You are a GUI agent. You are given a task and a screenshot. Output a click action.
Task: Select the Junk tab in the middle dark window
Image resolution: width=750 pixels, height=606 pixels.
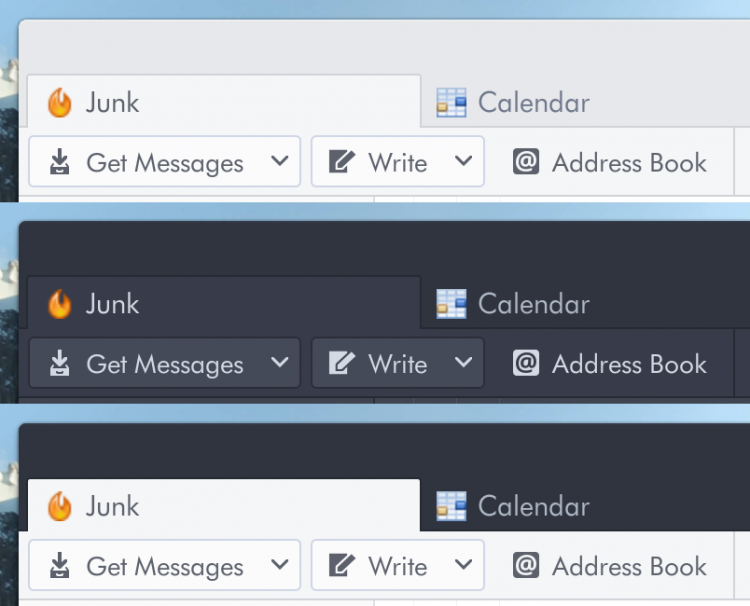224,303
